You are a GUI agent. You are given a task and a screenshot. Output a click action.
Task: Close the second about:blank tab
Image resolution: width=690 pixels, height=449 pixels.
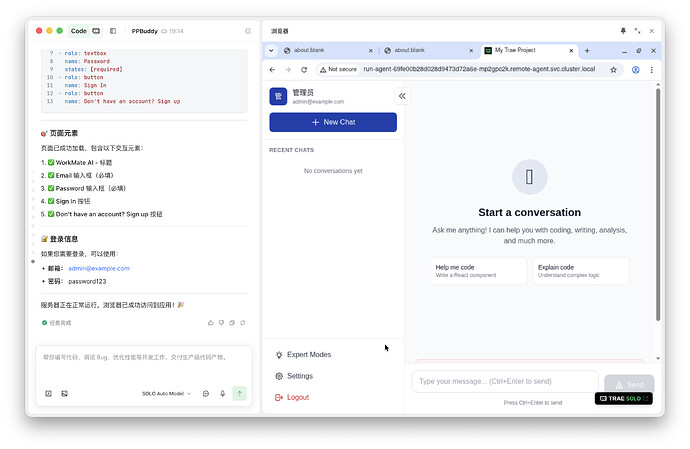point(471,51)
